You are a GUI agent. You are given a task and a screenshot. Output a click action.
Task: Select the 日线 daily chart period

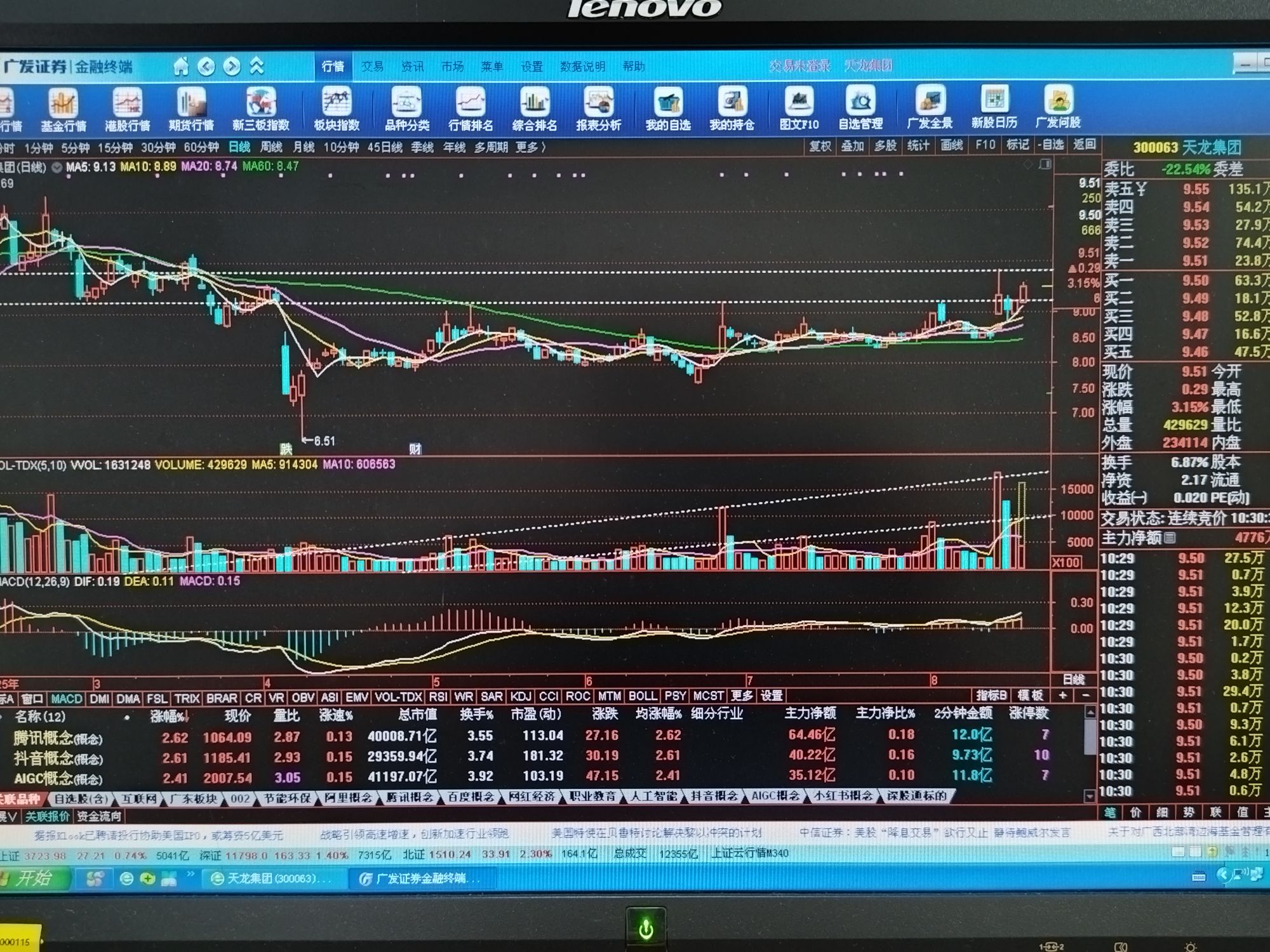point(239,147)
